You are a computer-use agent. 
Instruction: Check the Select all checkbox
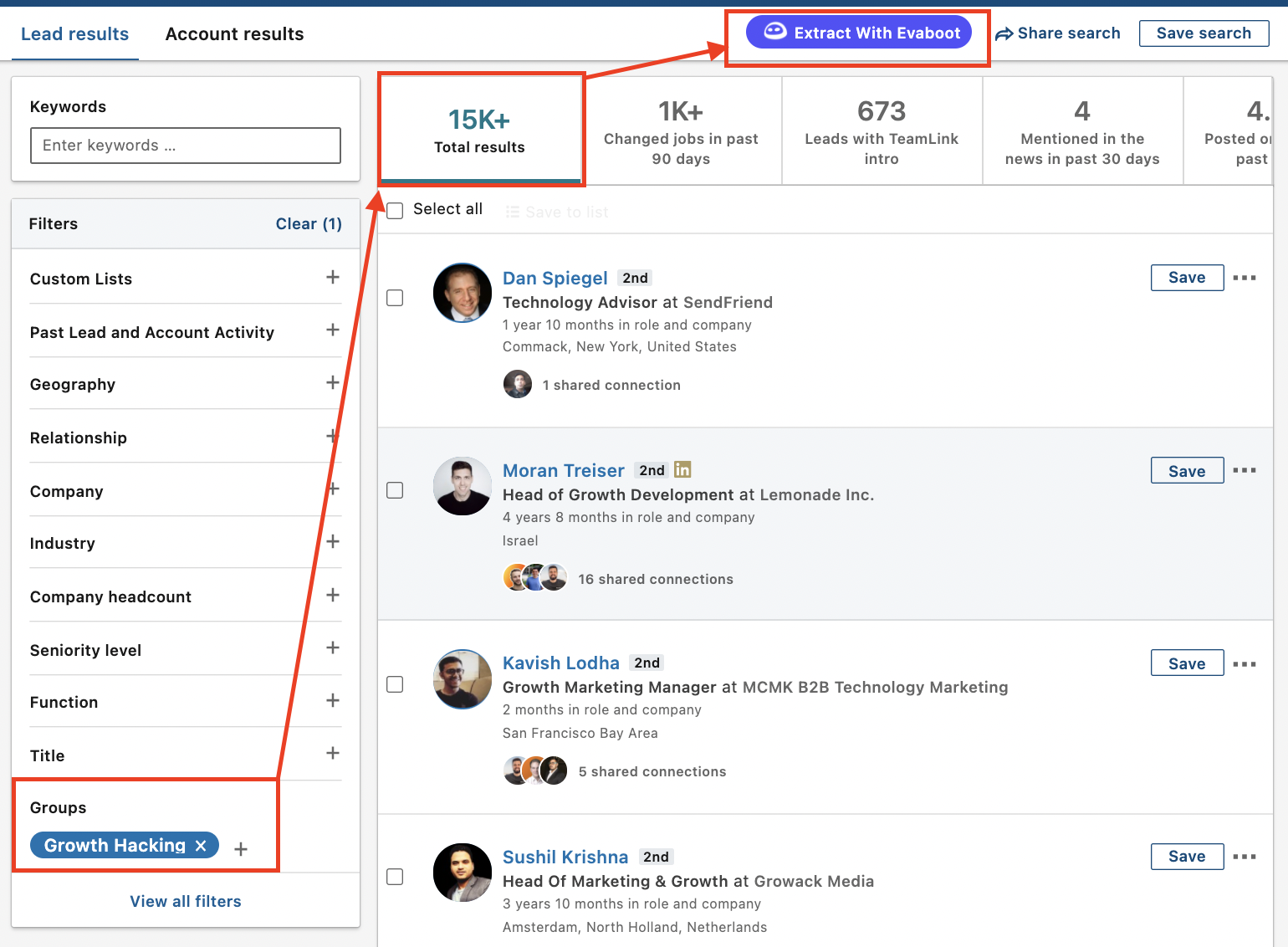point(395,210)
